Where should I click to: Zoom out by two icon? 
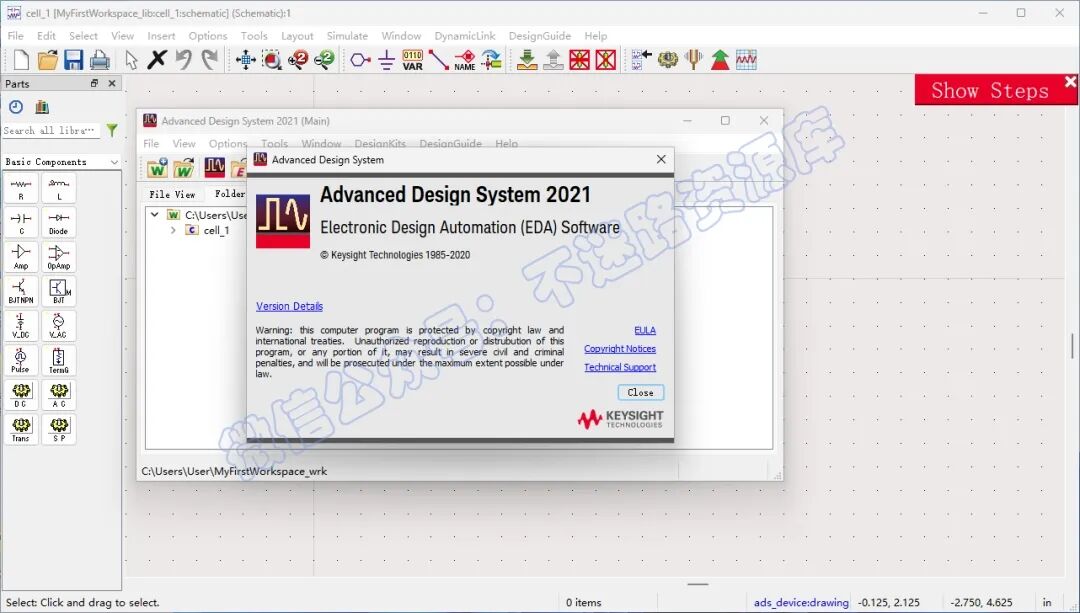324,60
